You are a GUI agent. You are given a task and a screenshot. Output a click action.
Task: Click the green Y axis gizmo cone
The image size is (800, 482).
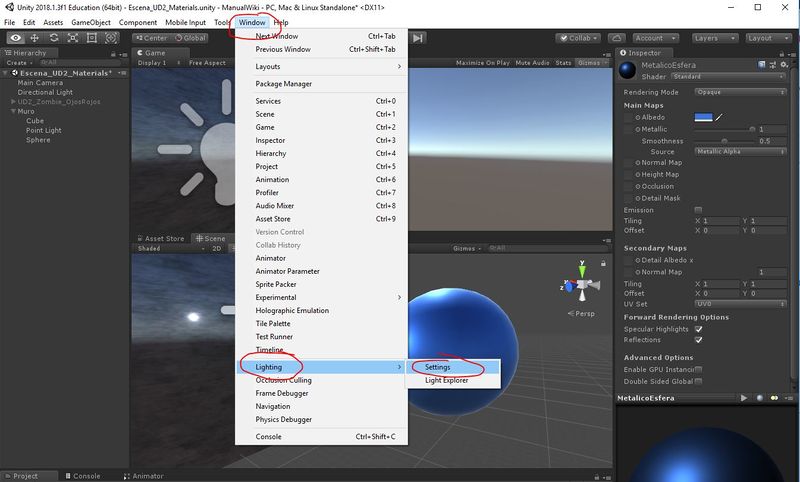tap(582, 270)
